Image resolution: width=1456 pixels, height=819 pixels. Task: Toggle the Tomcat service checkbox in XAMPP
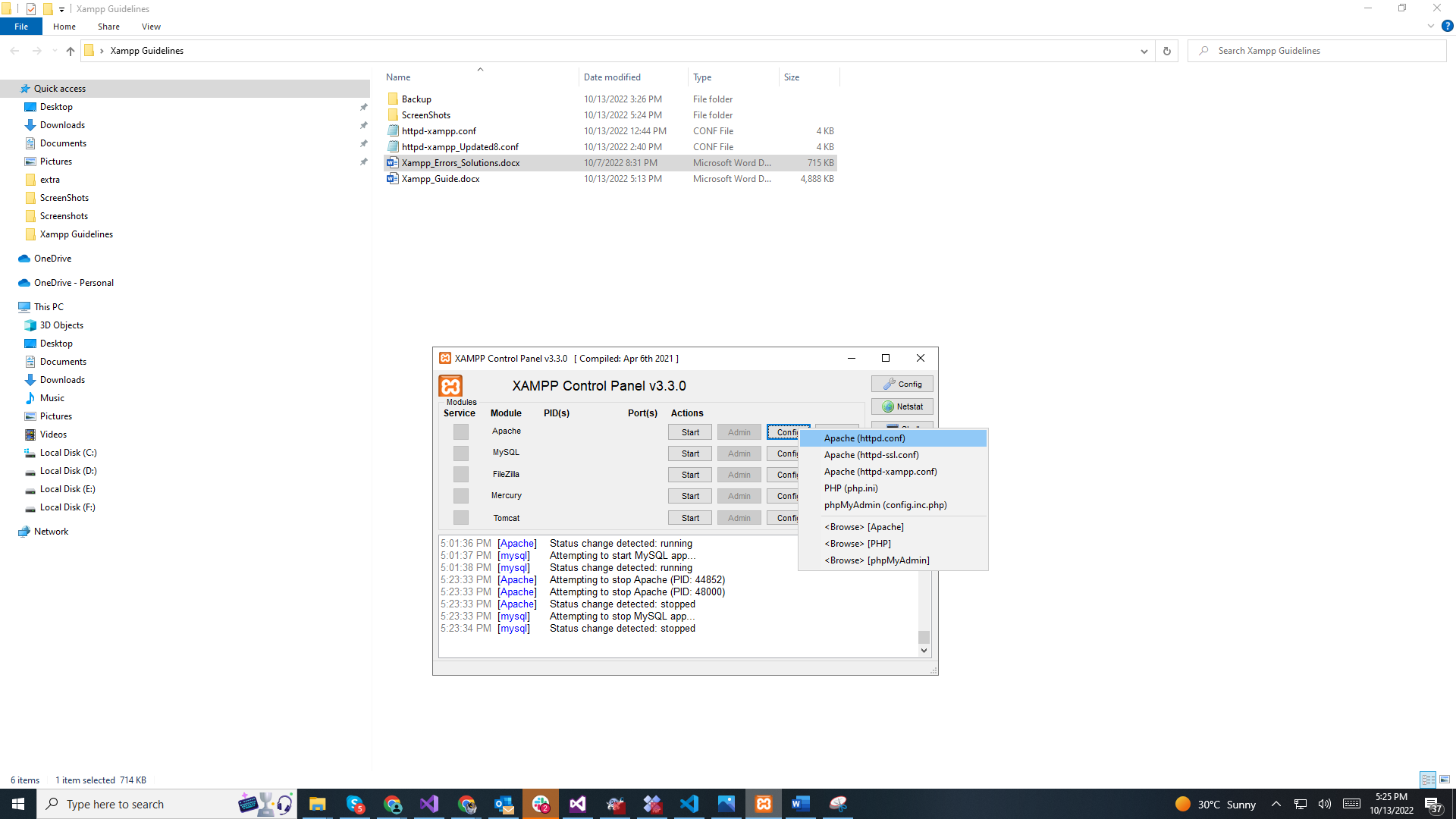[x=461, y=518]
